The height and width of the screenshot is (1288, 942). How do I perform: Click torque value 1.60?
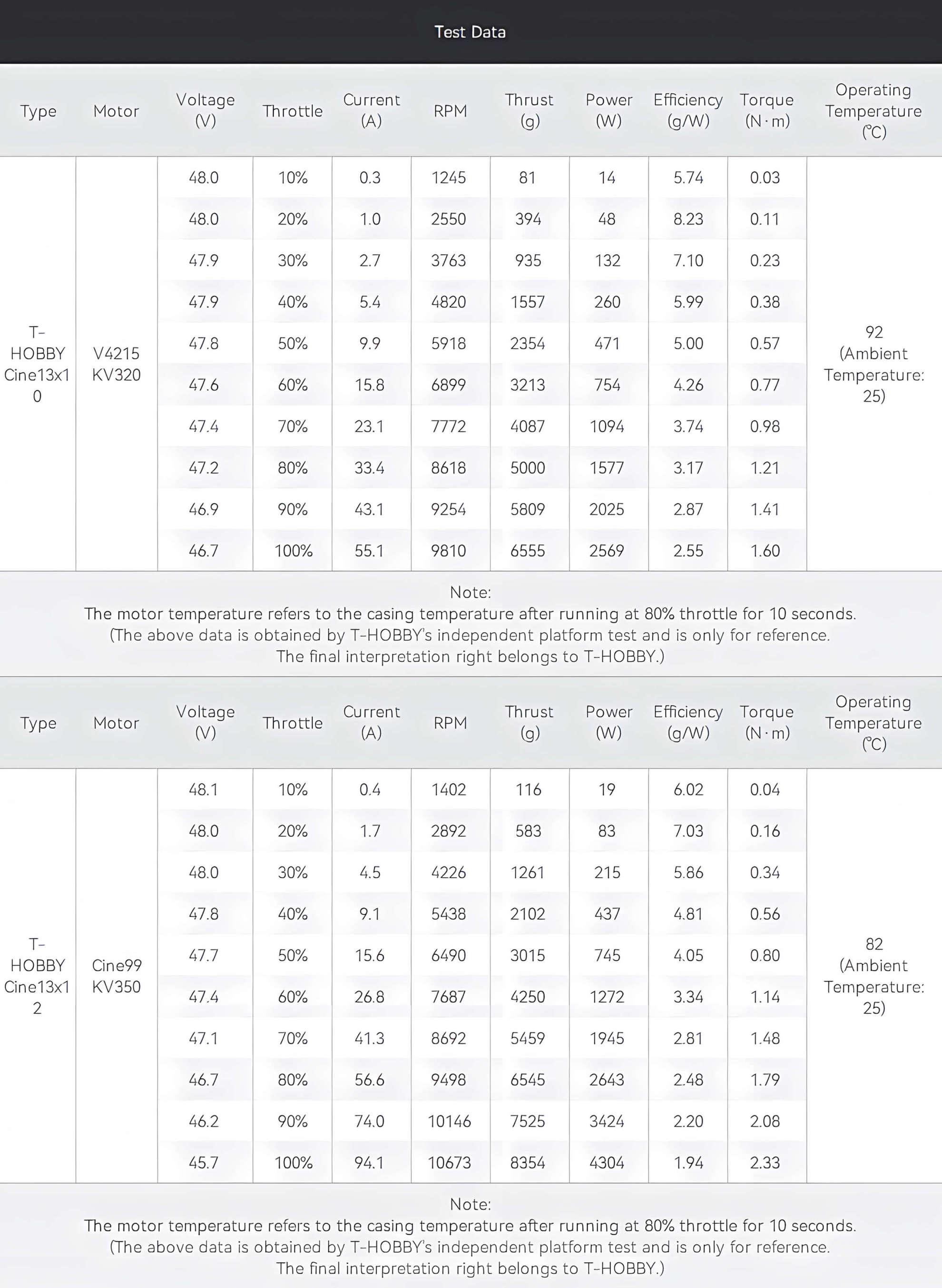coord(765,550)
